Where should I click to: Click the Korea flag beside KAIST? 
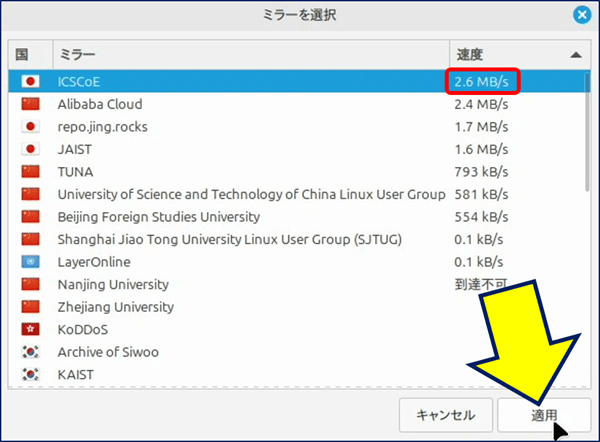30,375
